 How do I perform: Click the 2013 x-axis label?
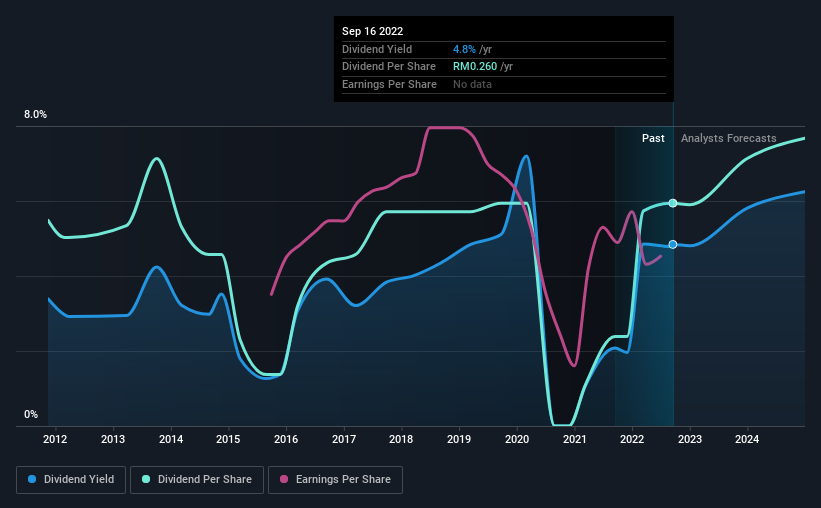113,439
